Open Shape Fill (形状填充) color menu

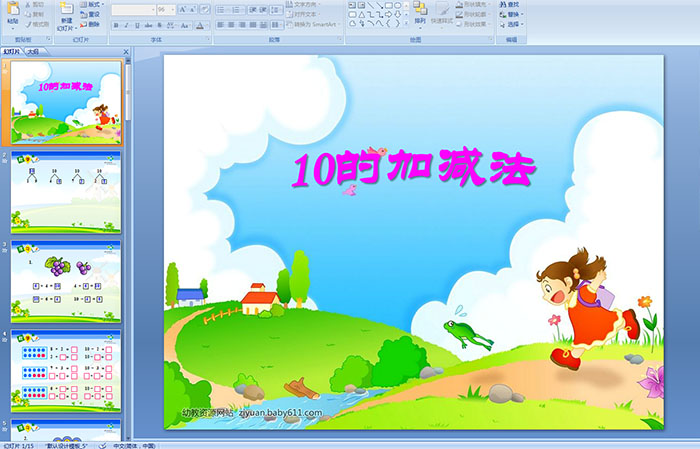(x=474, y=4)
